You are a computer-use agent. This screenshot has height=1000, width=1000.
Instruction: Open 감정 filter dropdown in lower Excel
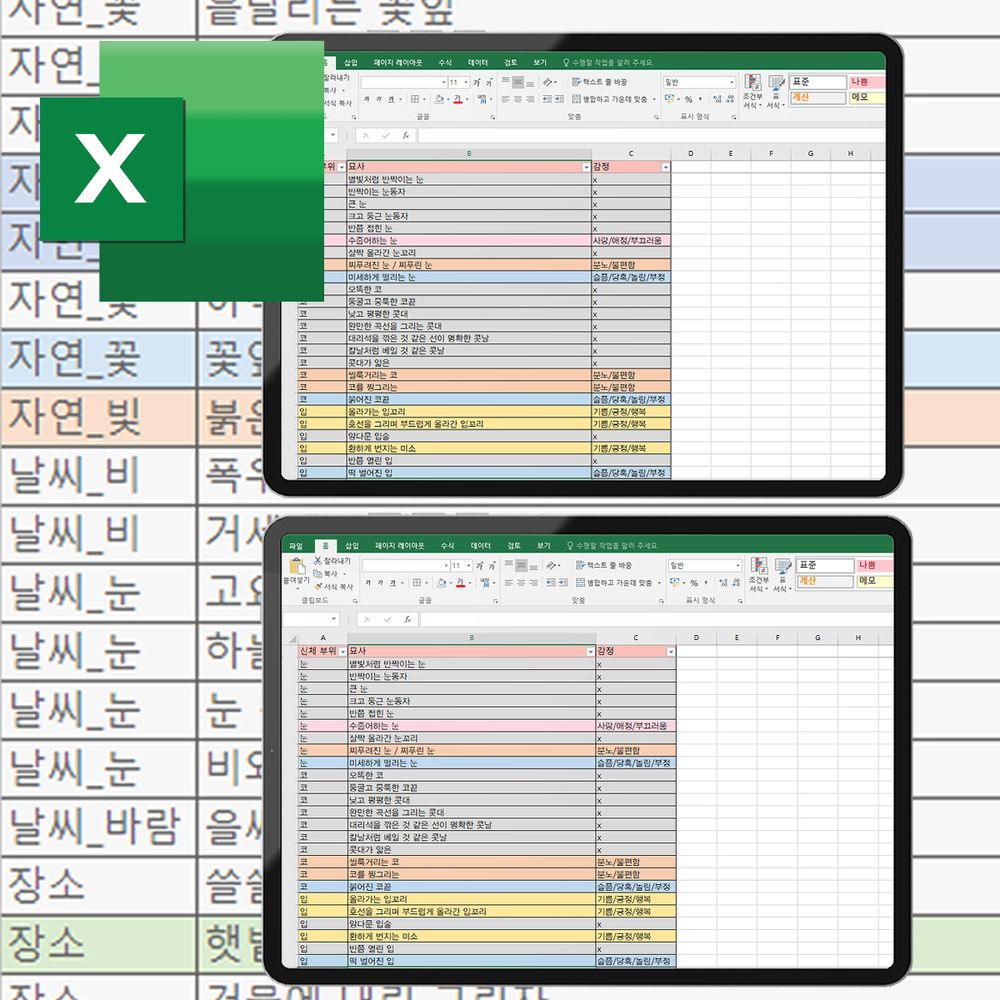(x=670, y=652)
